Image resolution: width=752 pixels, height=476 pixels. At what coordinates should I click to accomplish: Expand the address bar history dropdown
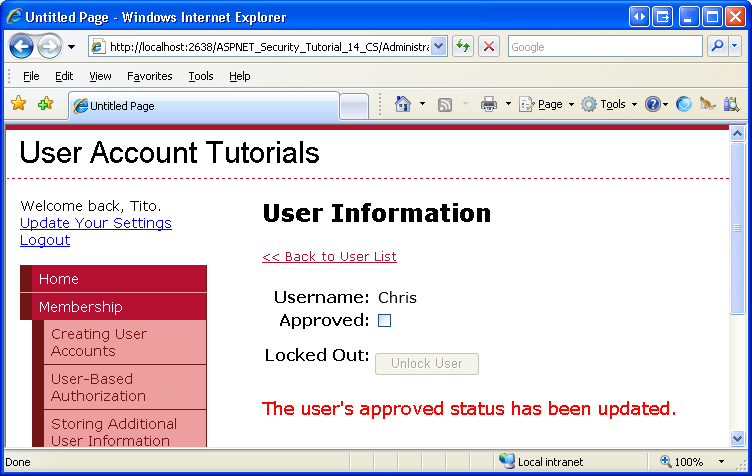point(439,46)
